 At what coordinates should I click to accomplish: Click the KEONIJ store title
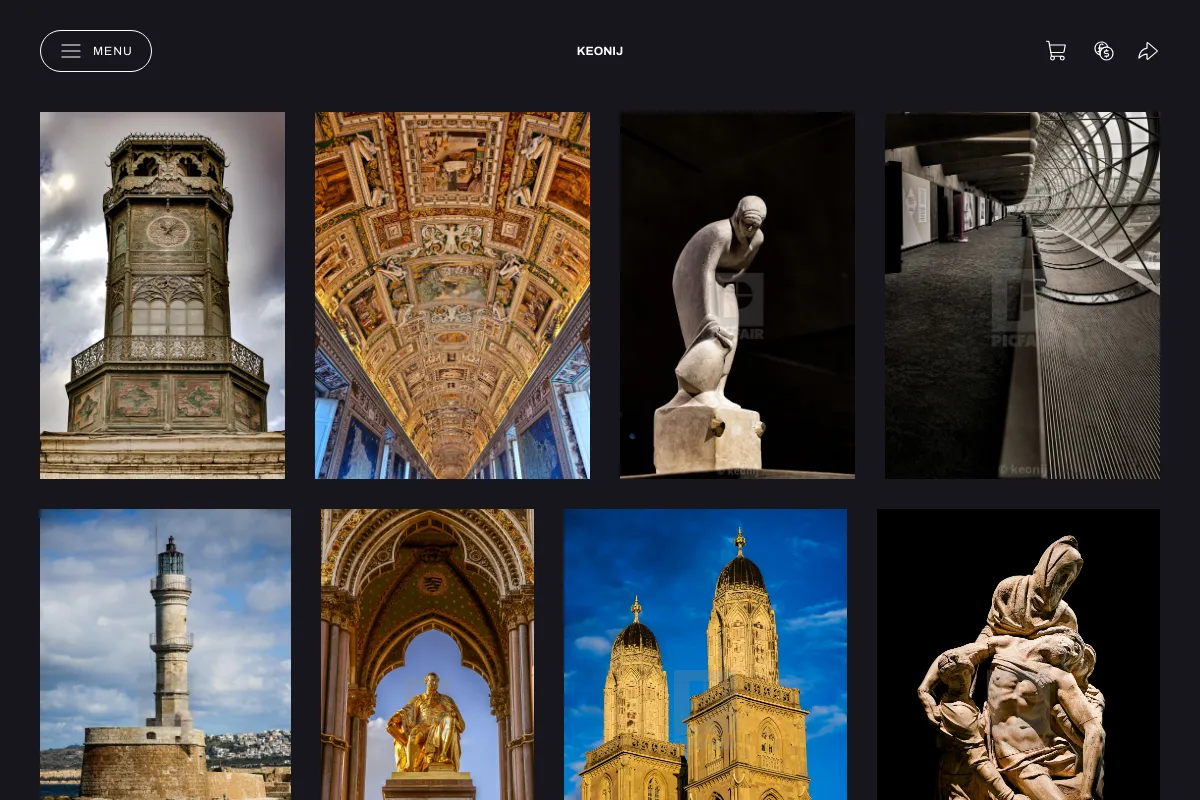pyautogui.click(x=600, y=51)
